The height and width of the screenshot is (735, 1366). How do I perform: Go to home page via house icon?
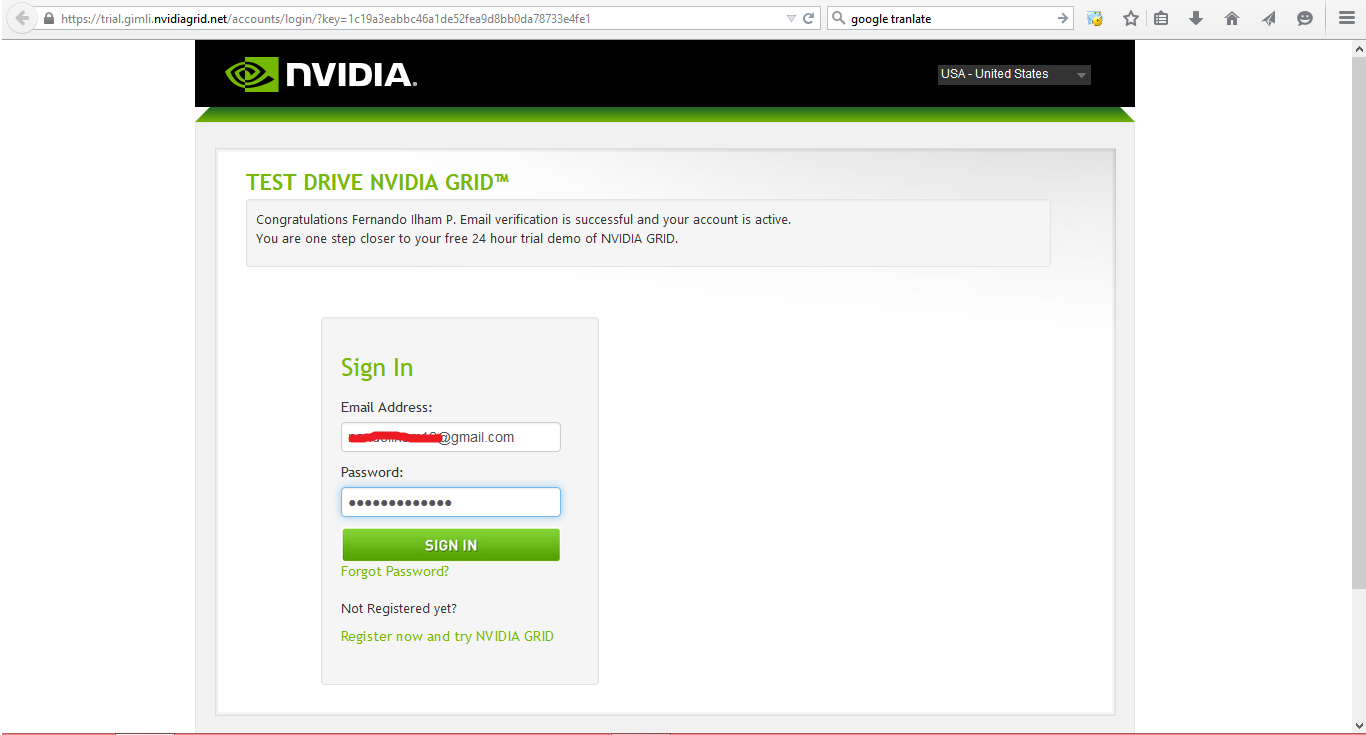click(x=1232, y=18)
